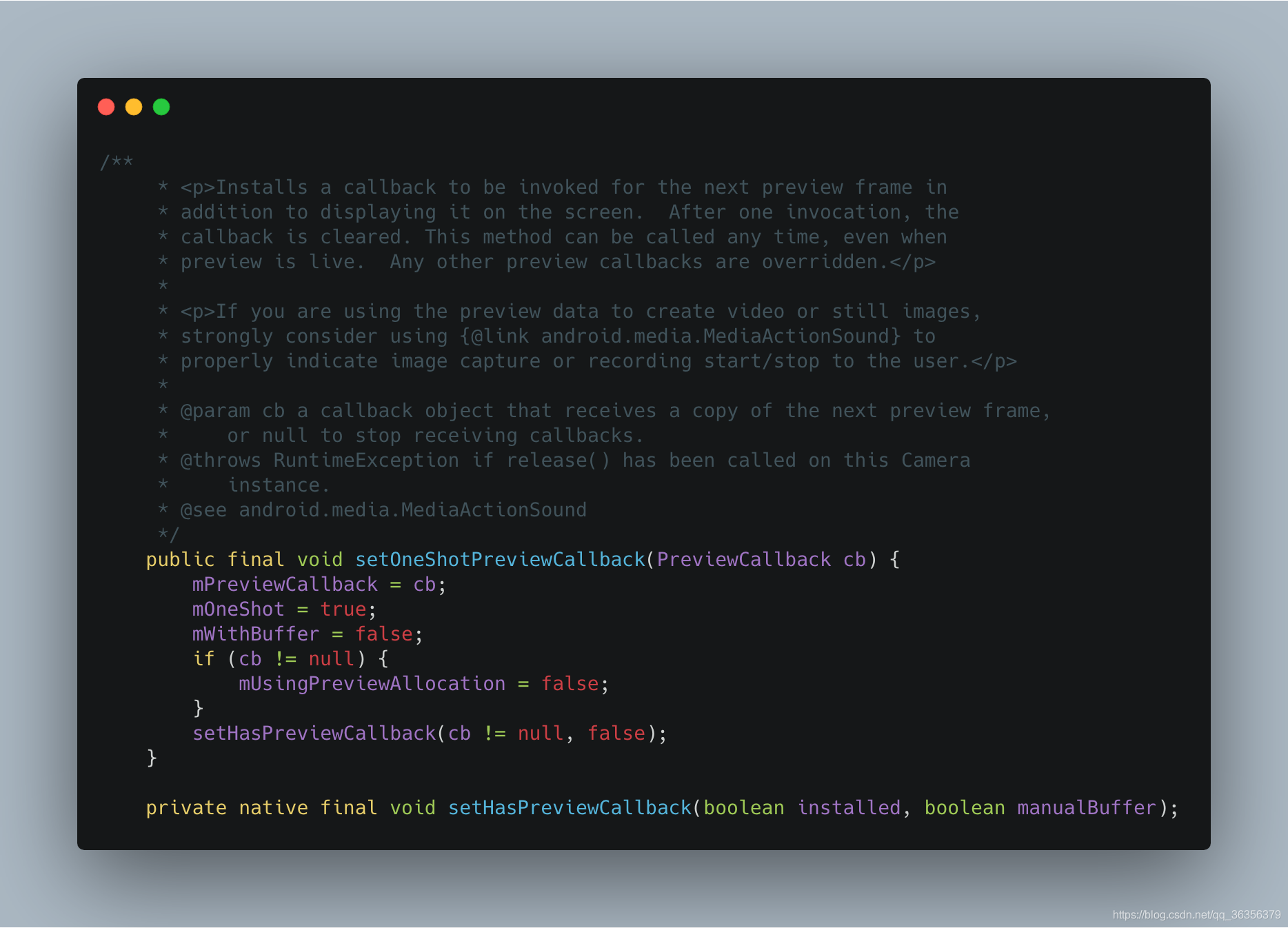Click the '@see' Javadoc tag
Viewport: 1288px width, 928px height.
203,510
